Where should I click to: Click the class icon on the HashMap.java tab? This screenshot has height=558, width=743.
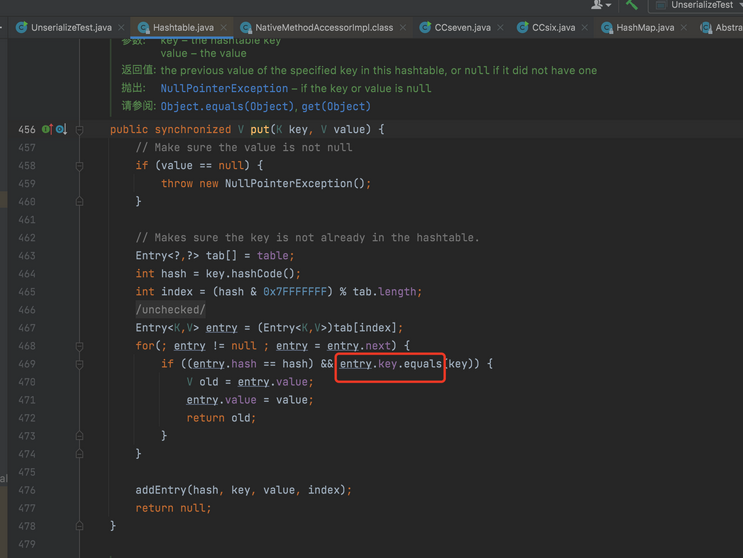(607, 27)
